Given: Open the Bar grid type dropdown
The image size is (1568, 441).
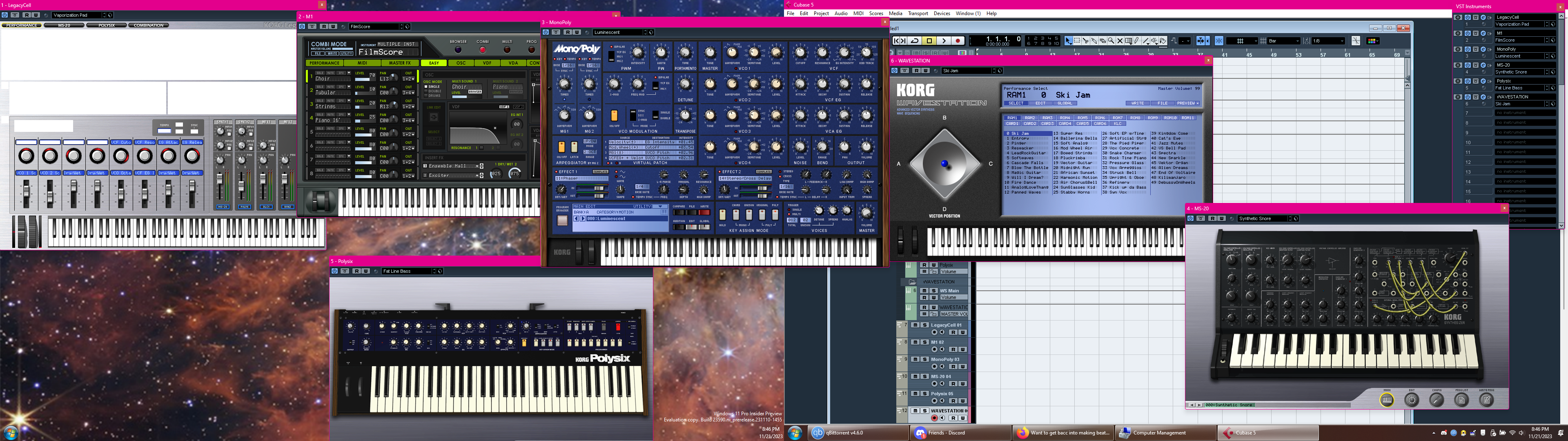Looking at the screenshot, I should [x=1284, y=41].
